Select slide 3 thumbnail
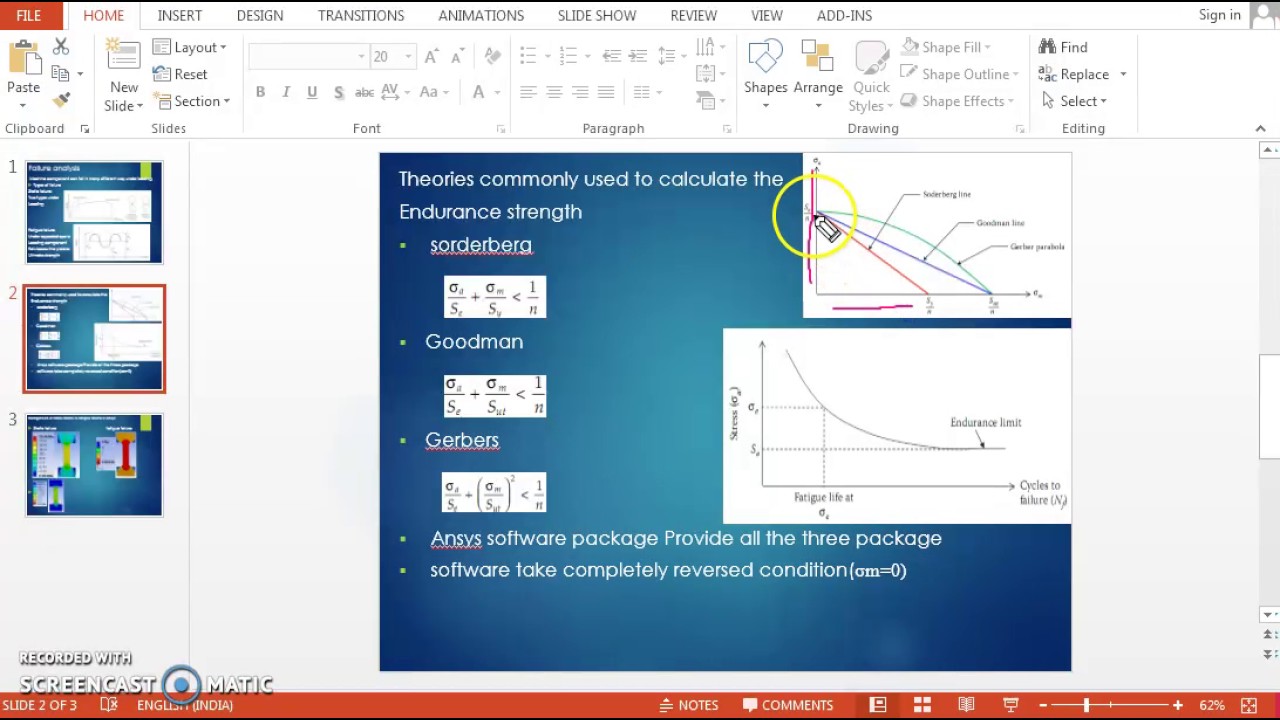Screen dimensions: 1280x720 click(94, 465)
